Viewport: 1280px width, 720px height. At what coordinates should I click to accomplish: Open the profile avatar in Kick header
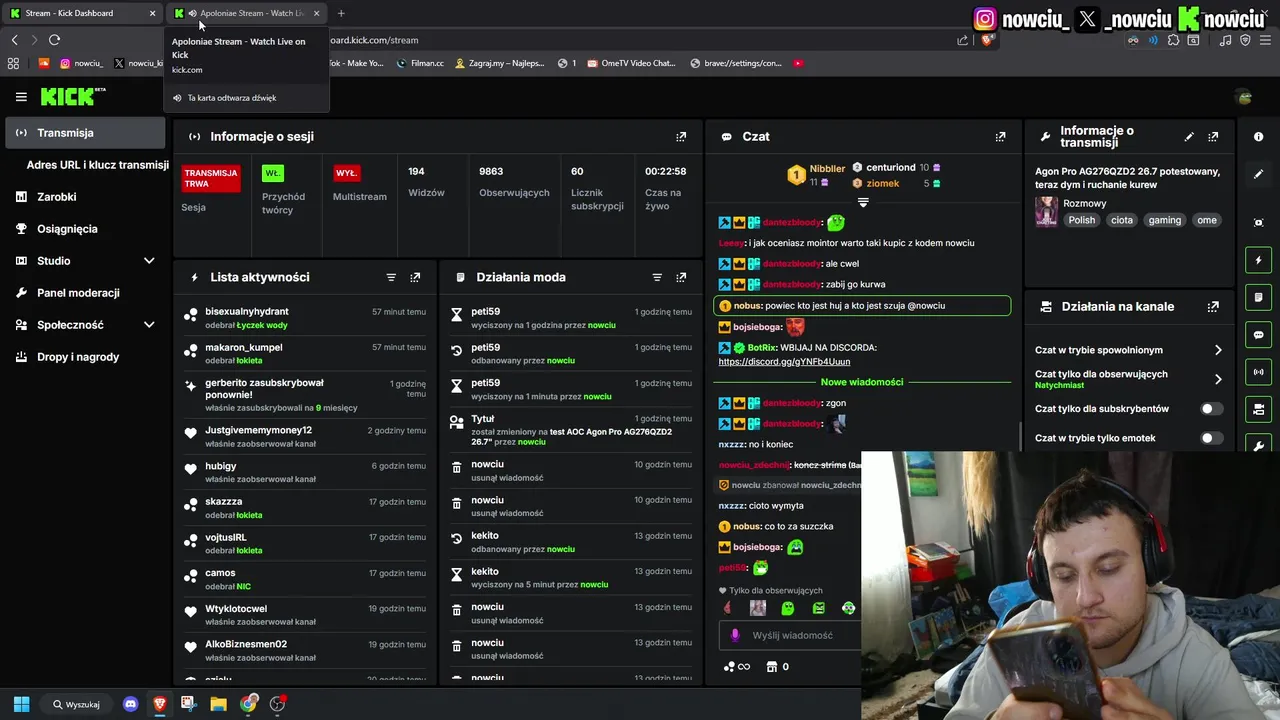click(x=1244, y=97)
